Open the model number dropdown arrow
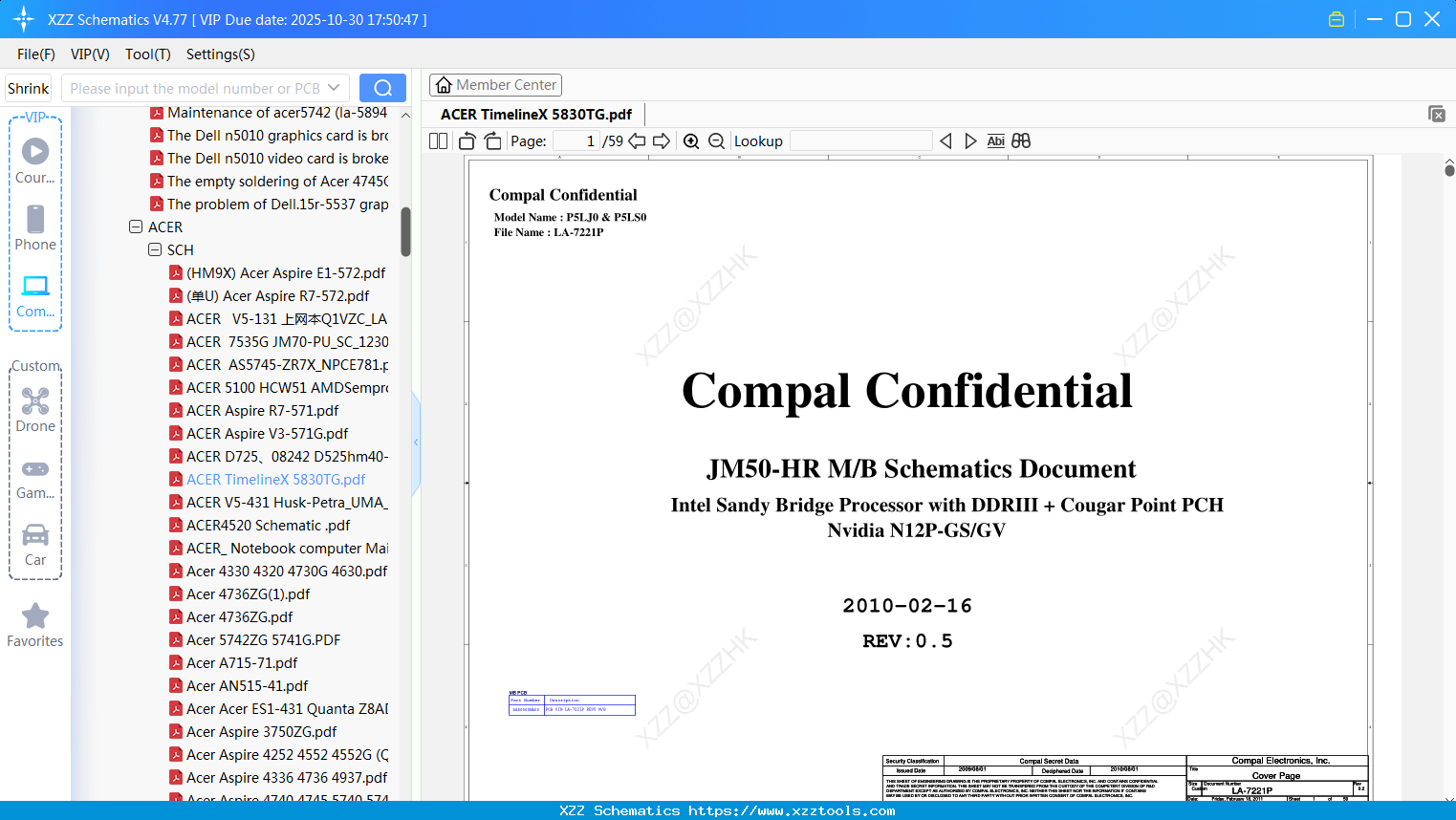1456x820 pixels. 334,88
